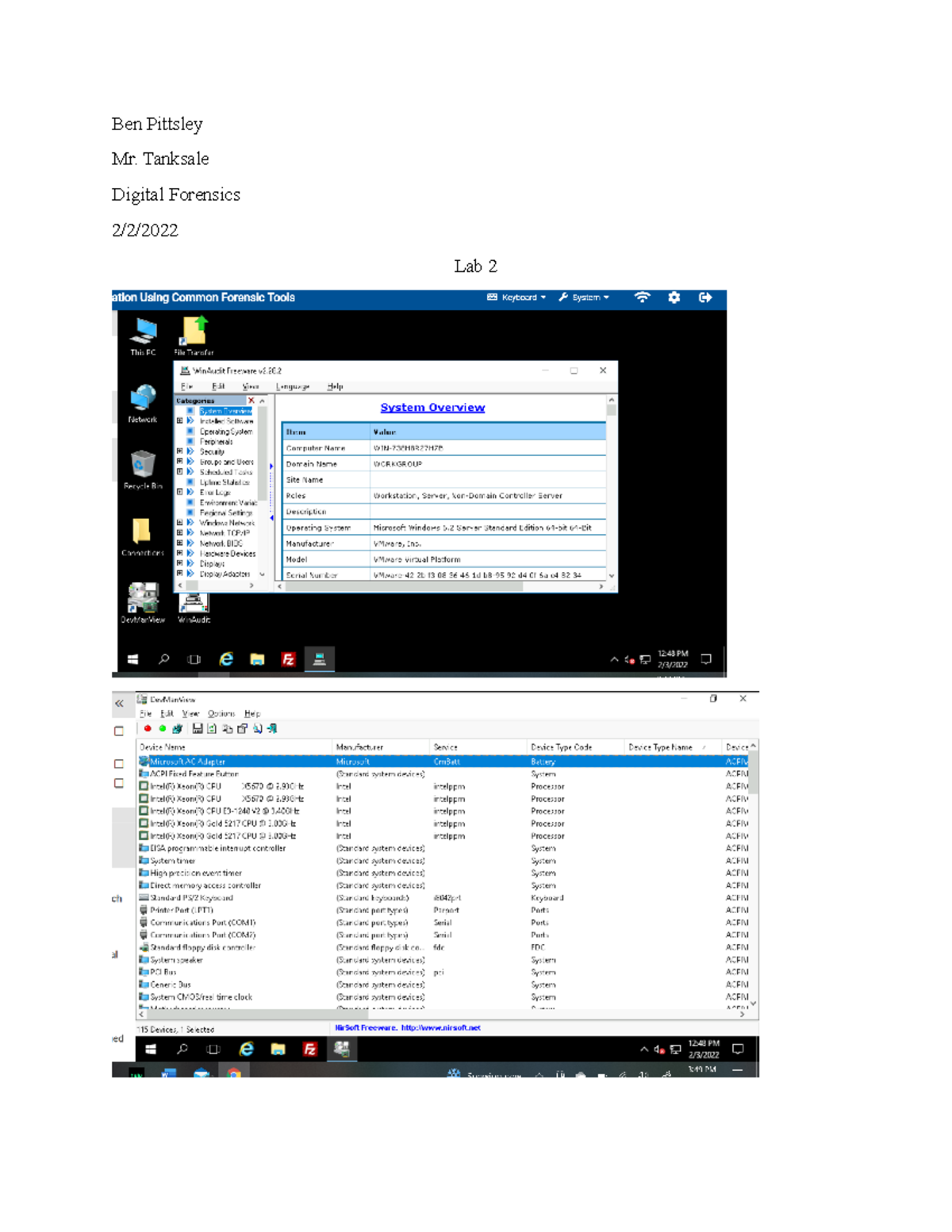Image resolution: width=952 pixels, height=1232 pixels.
Task: Click the System Overview heading link
Action: (432, 407)
